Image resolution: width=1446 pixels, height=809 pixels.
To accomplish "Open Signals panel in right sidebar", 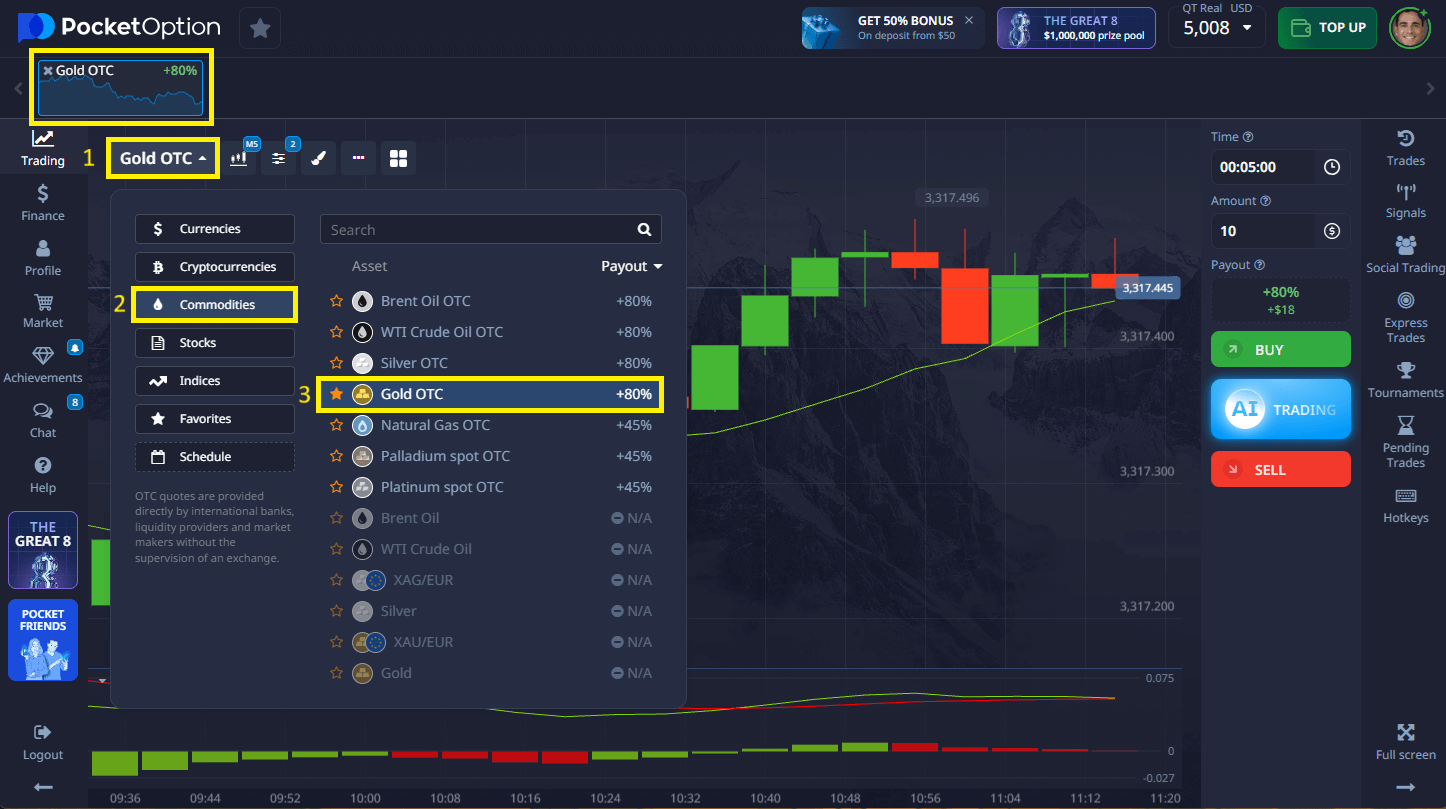I will (x=1405, y=201).
